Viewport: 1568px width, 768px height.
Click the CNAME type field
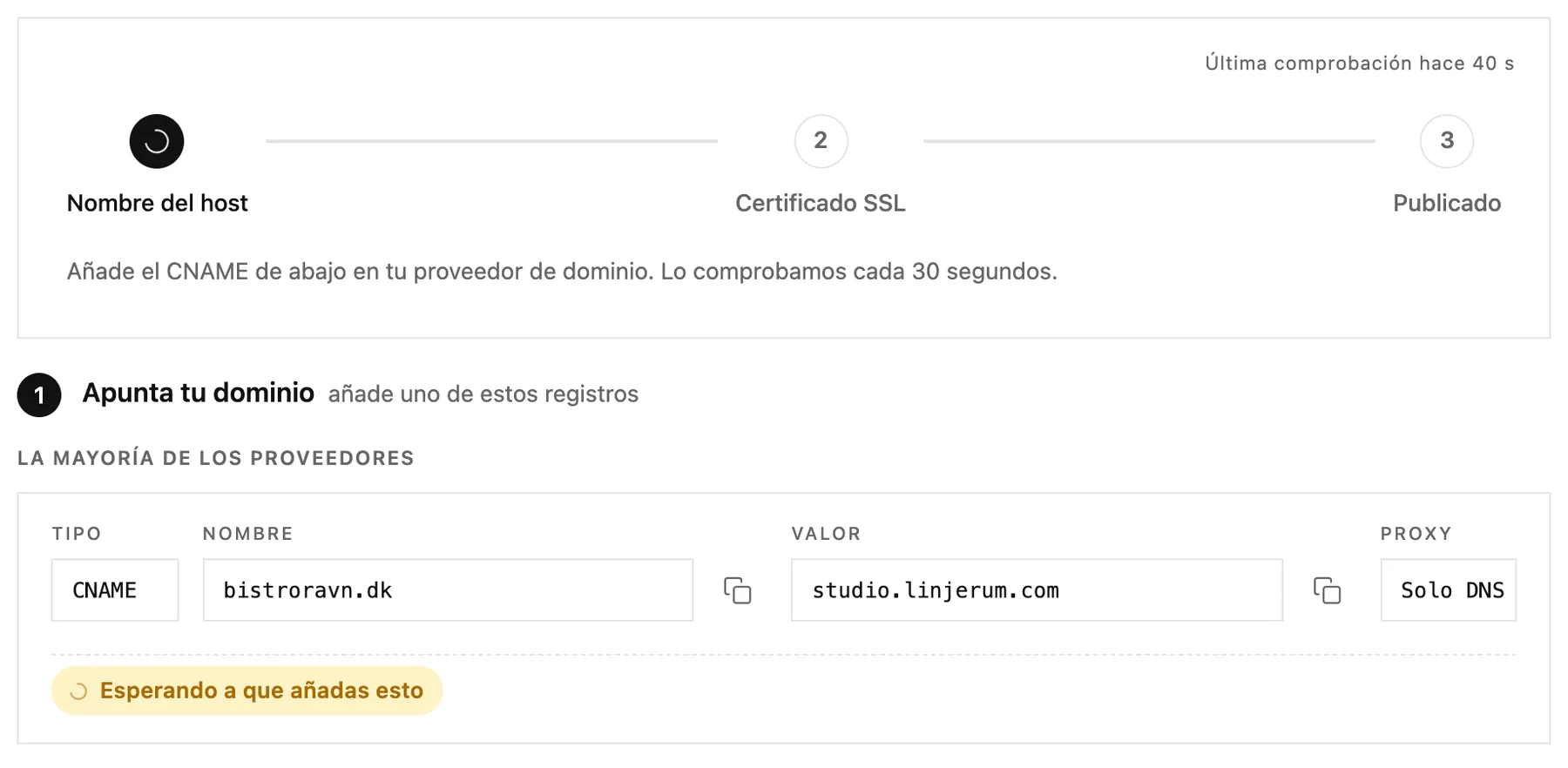coord(115,590)
